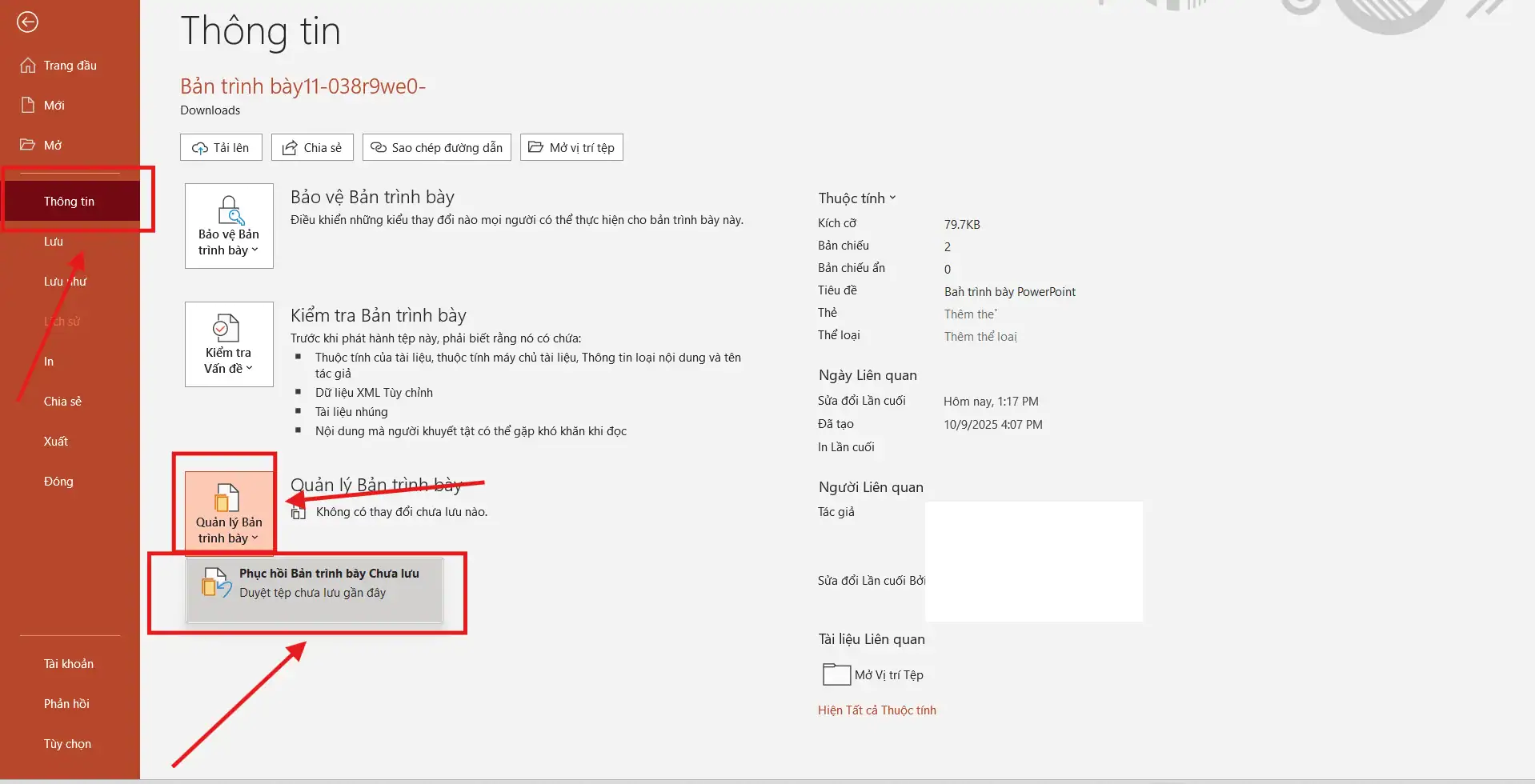Open Tùy chọn options
The image size is (1535, 784).
[x=67, y=744]
